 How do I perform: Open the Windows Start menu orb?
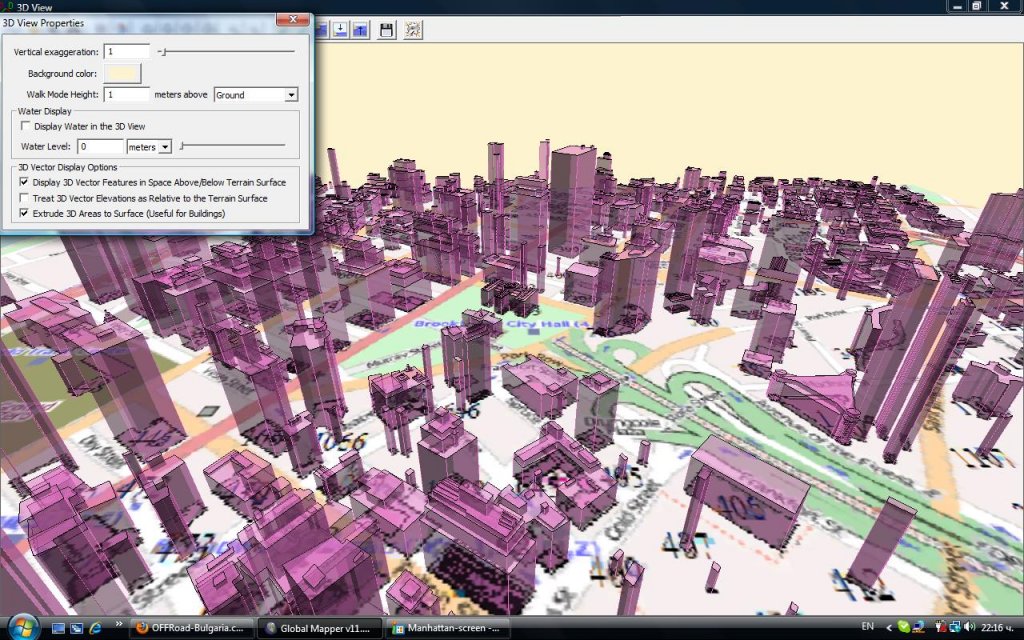(x=22, y=627)
